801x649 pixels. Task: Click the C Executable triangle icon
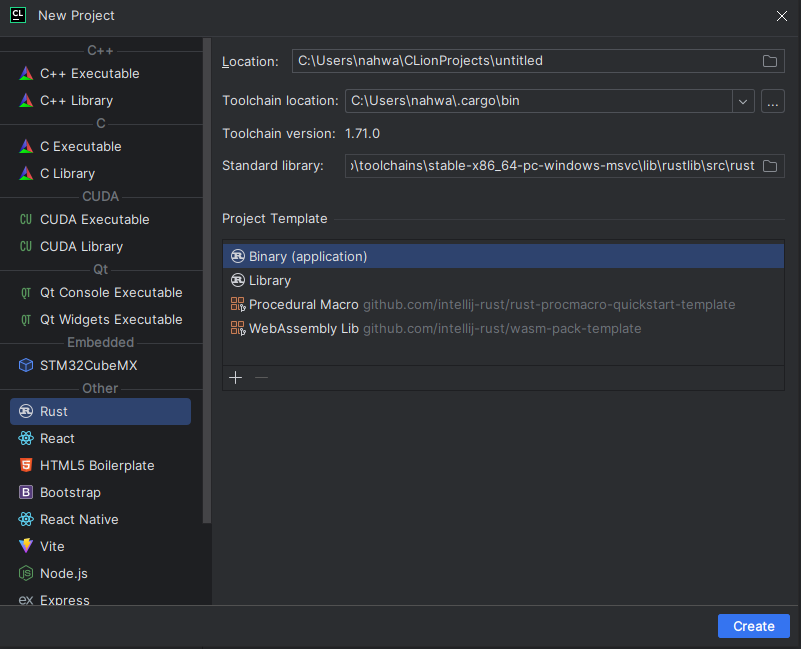[x=26, y=147]
